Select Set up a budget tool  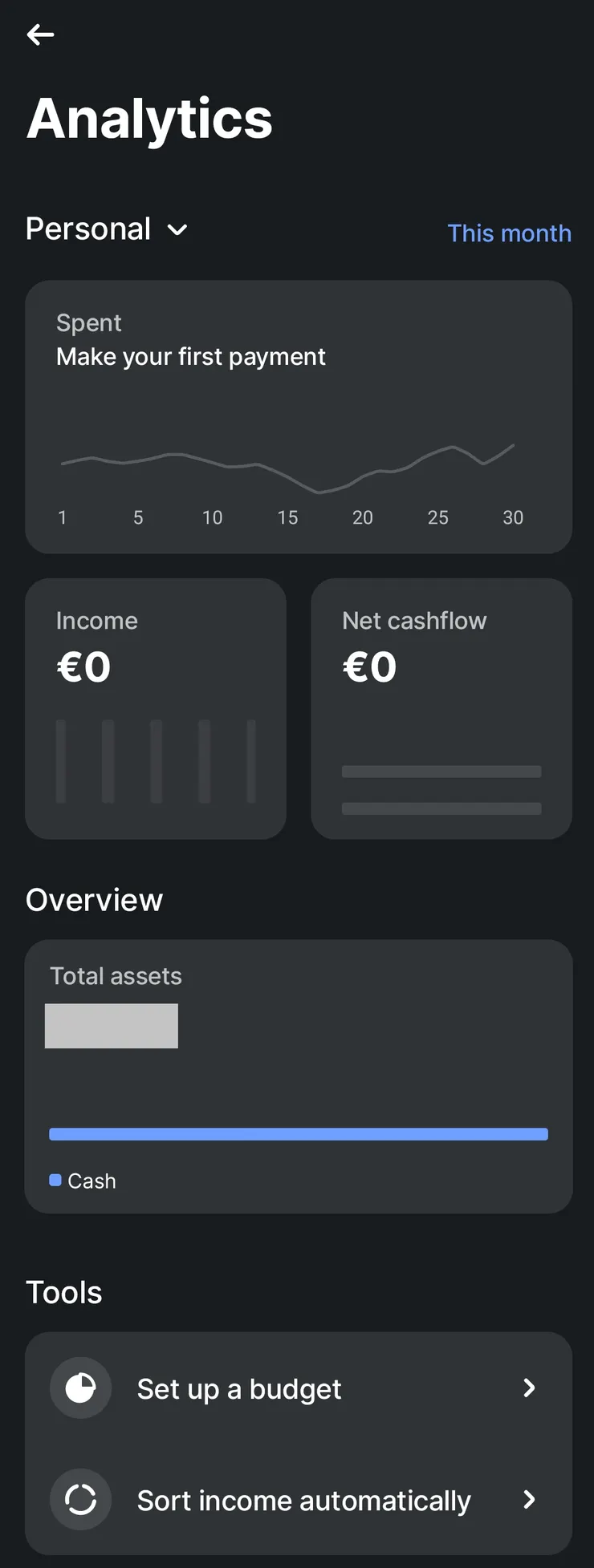tap(239, 1389)
